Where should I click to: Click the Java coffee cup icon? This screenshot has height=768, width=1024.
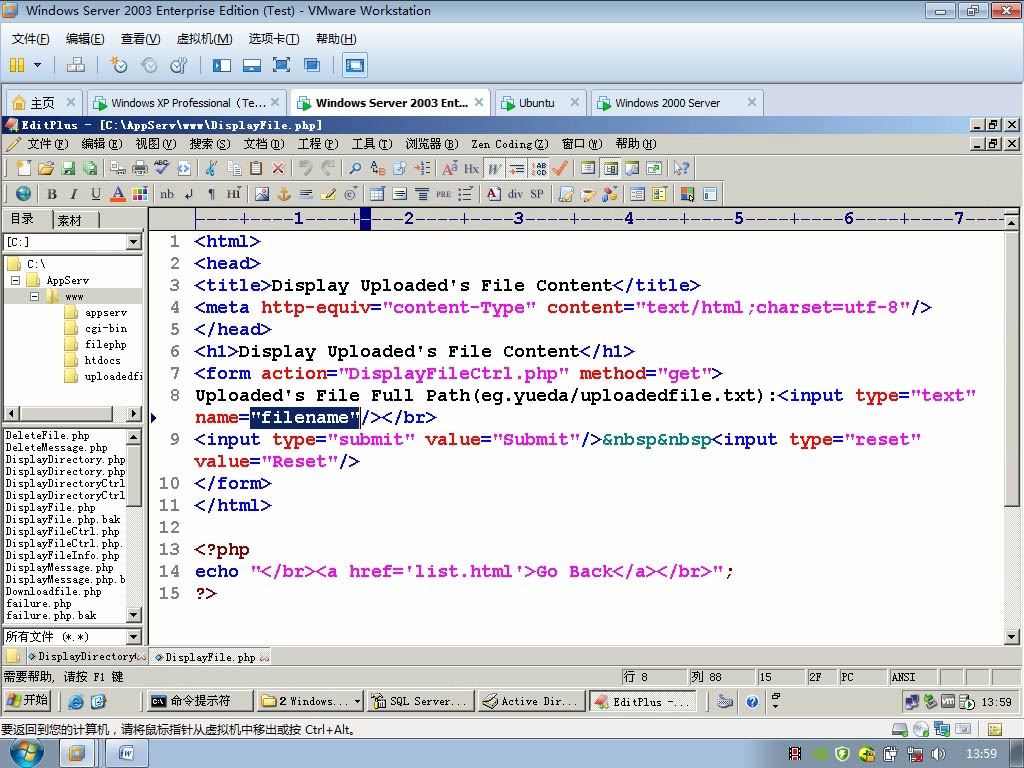[588, 194]
